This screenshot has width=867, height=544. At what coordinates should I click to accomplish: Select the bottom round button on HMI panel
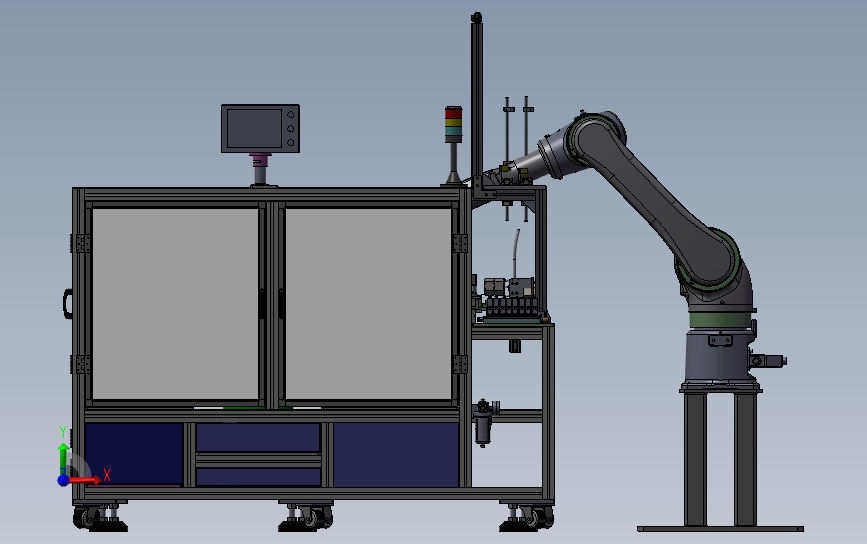291,143
